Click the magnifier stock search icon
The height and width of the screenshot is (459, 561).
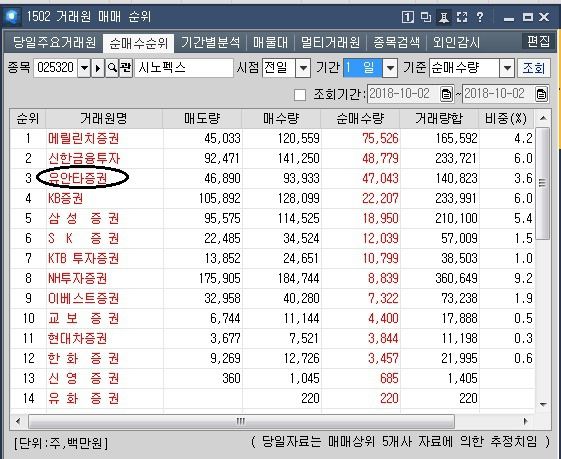(112, 68)
